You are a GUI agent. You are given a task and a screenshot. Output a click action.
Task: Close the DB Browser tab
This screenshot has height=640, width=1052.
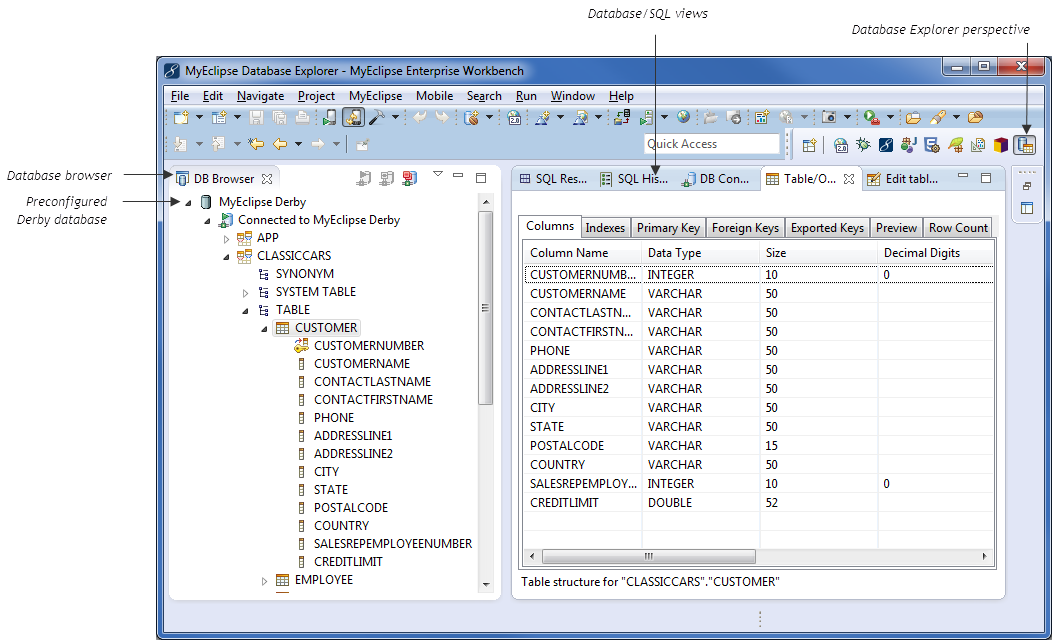pyautogui.click(x=267, y=180)
